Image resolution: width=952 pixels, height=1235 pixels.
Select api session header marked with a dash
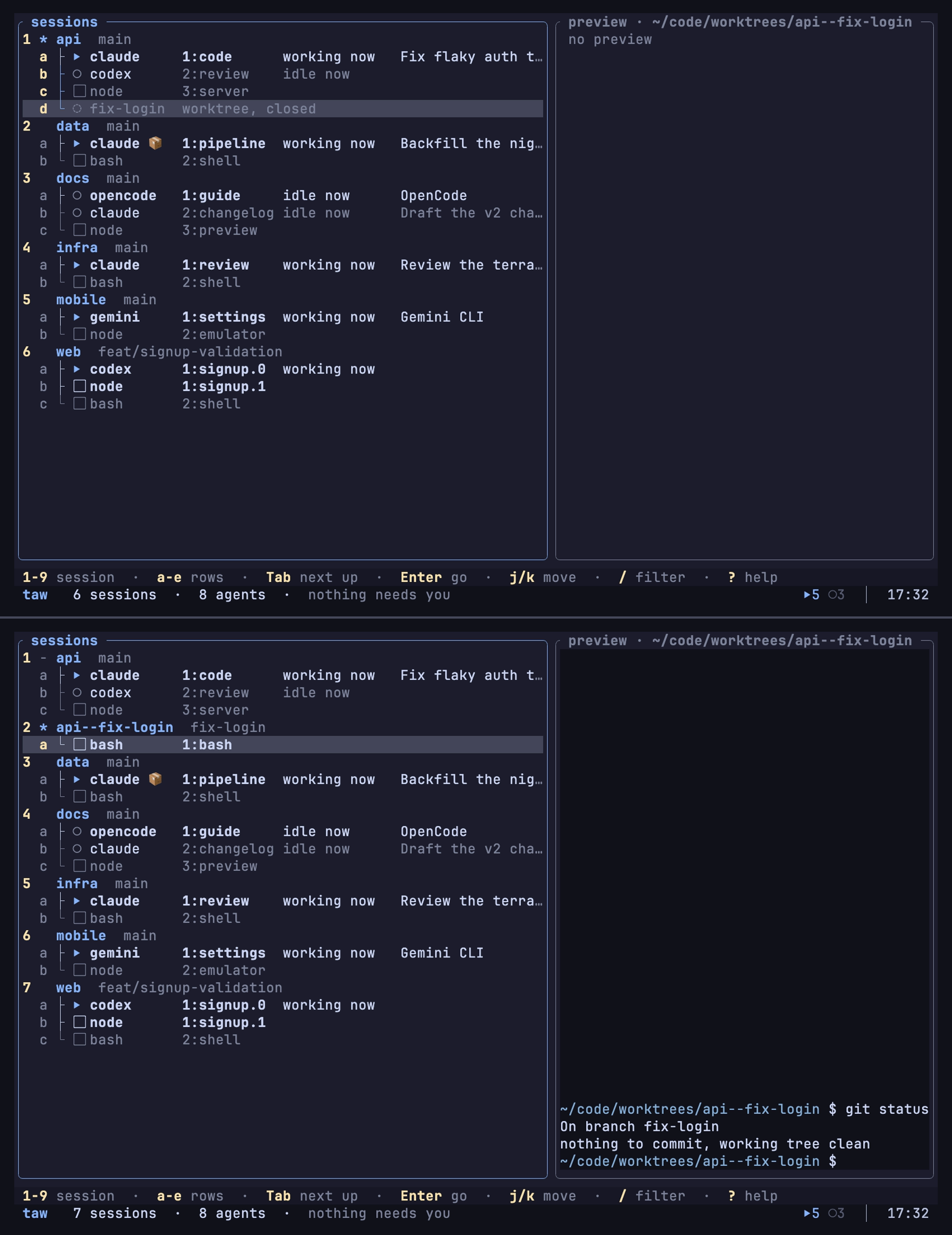tap(282, 658)
